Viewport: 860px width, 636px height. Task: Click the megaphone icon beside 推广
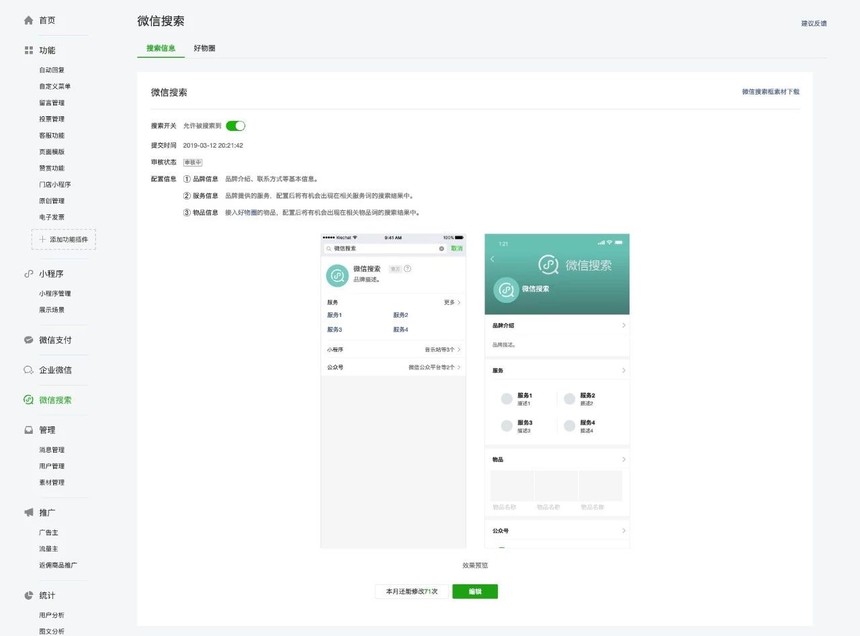coord(29,512)
